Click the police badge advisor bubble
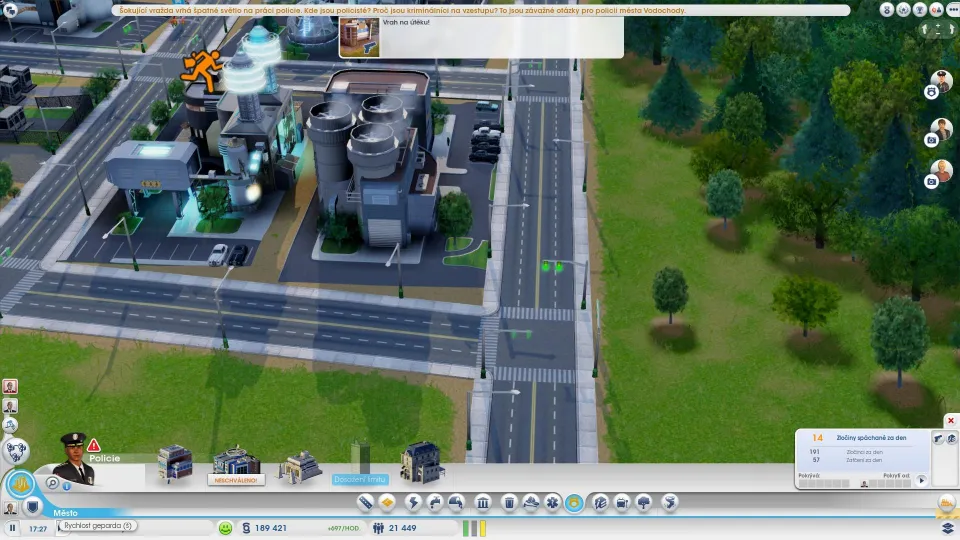The height and width of the screenshot is (540, 960). [931, 92]
